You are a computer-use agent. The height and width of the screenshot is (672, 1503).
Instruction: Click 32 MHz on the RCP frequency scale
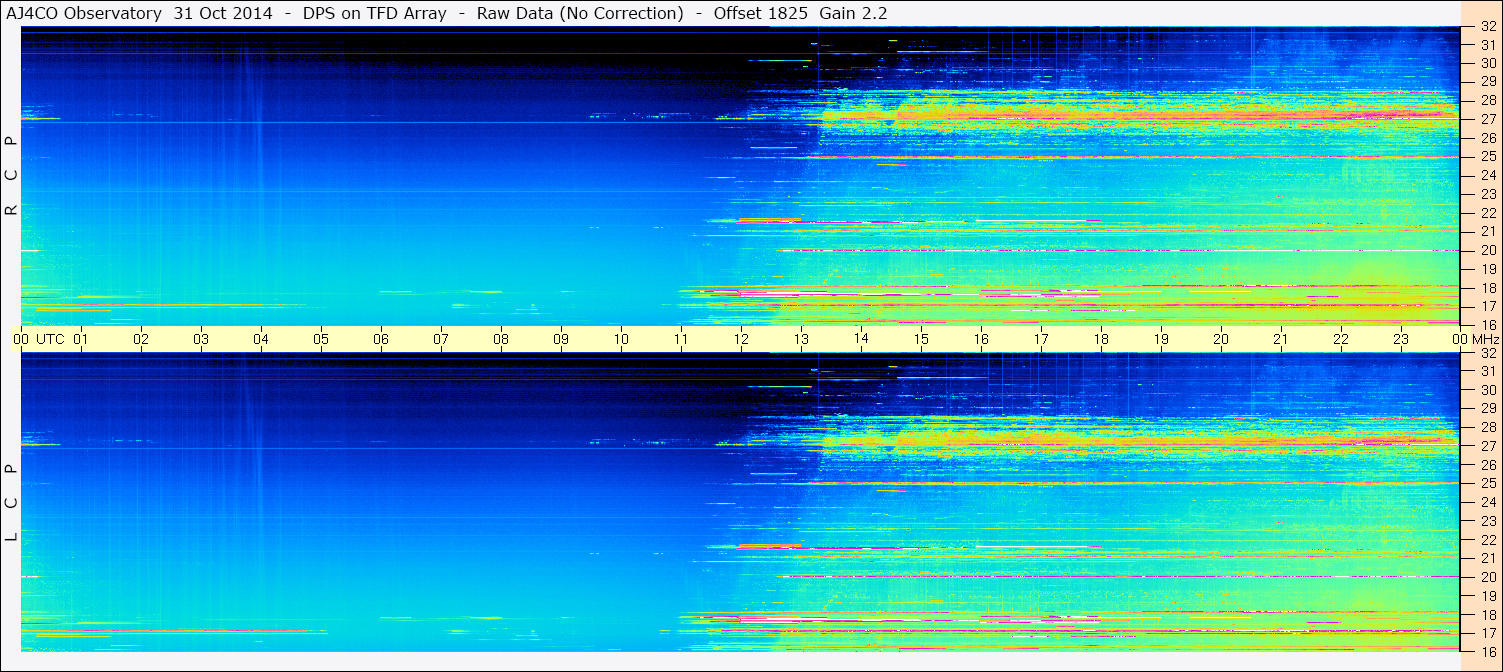[1487, 28]
